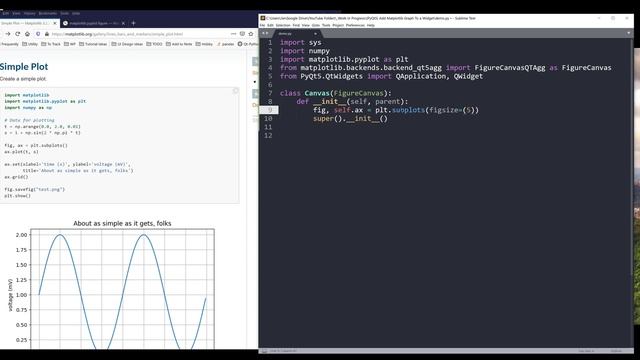The width and height of the screenshot is (640, 360).
Task: Open the UI Design Ideas bookmarks folder
Action: tap(127, 44)
